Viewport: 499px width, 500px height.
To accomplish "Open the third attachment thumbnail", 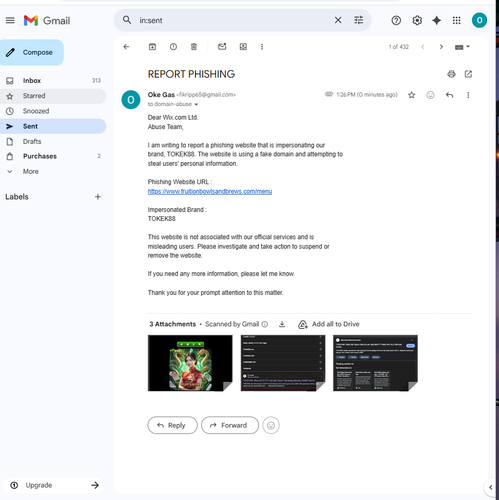I will click(375, 363).
